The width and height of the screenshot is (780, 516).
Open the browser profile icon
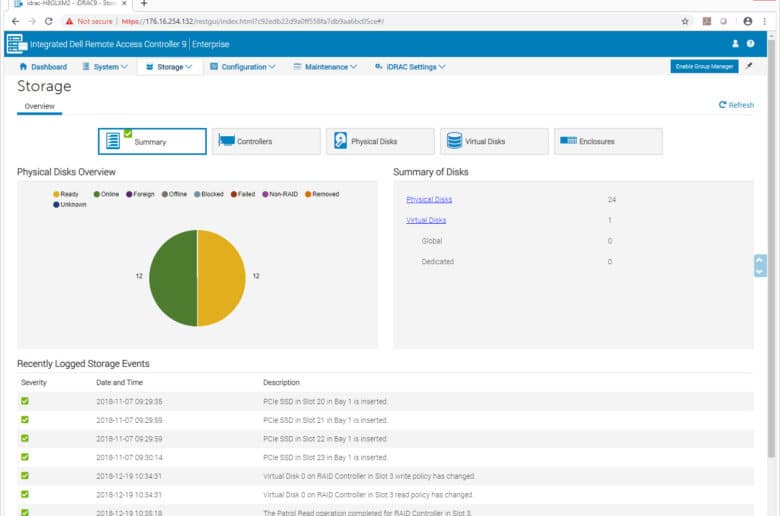(748, 21)
